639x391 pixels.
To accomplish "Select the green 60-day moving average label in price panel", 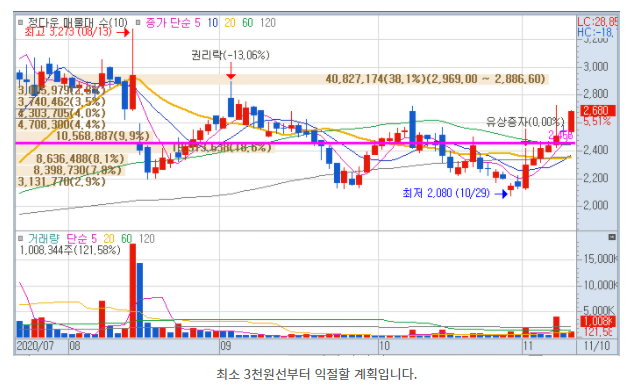I will pos(247,22).
